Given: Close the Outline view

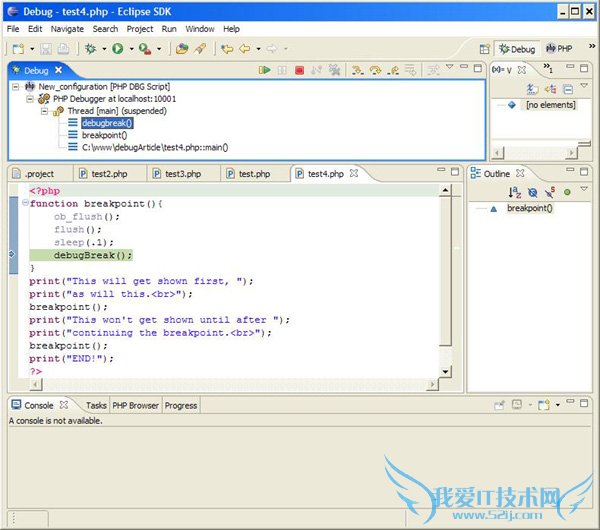Looking at the screenshot, I should pos(520,173).
